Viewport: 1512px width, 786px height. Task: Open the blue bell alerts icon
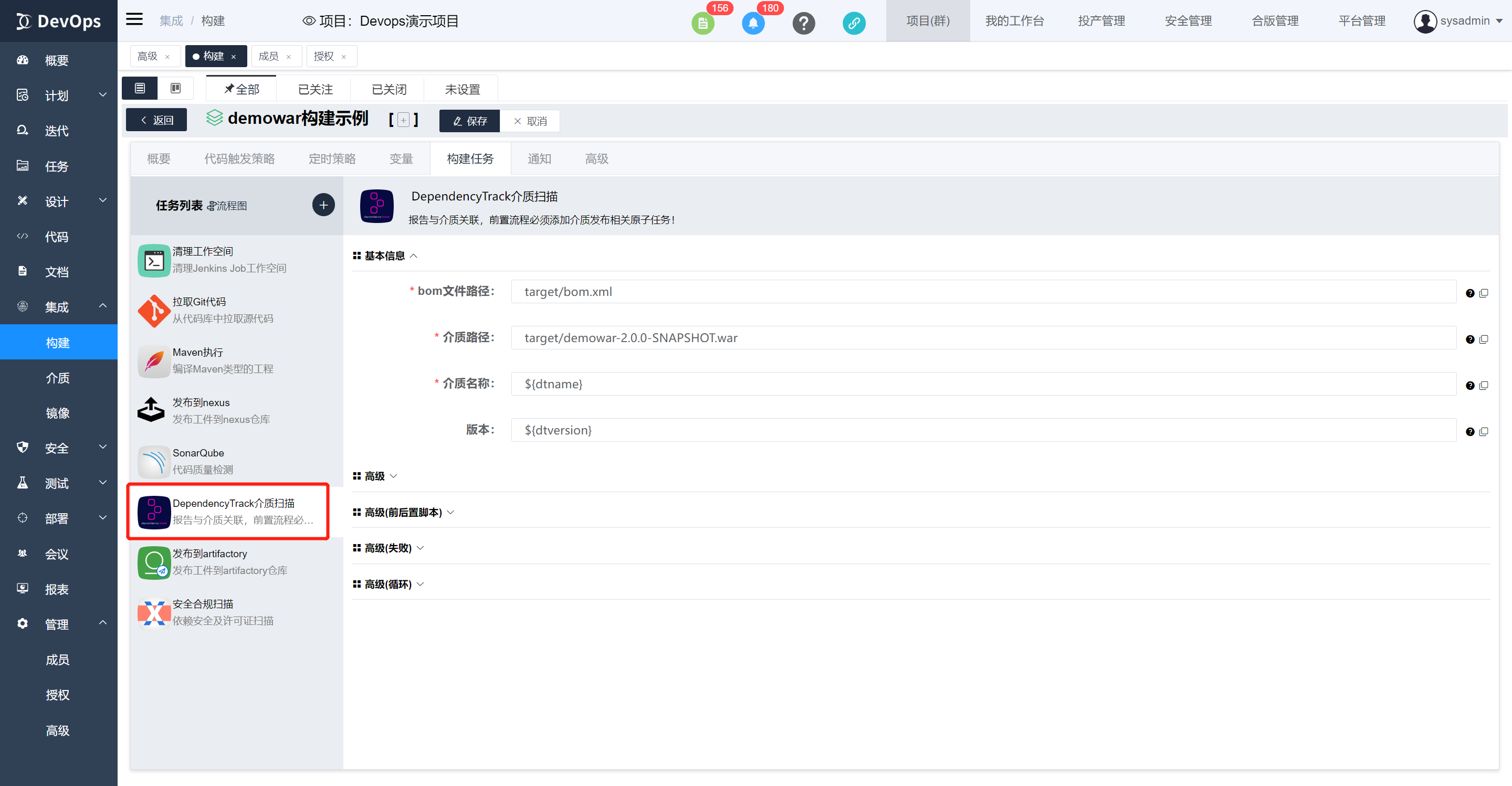pos(753,24)
